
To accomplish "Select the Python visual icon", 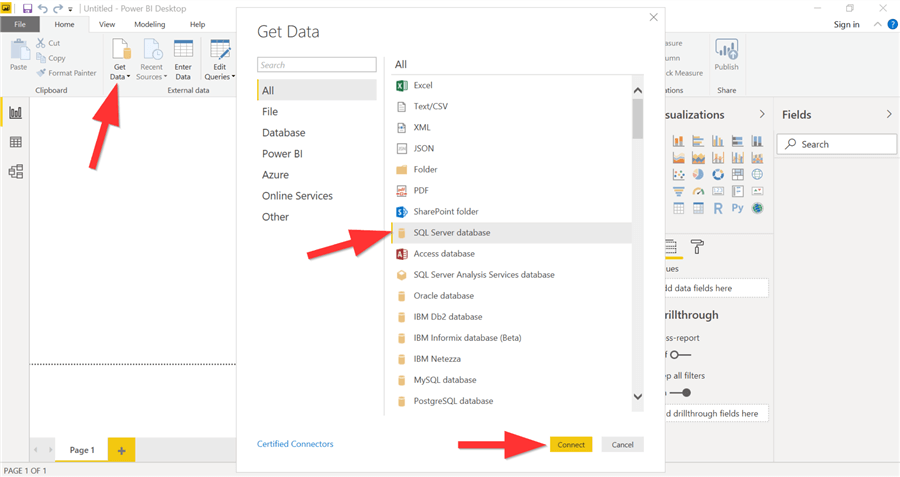I will 738,208.
